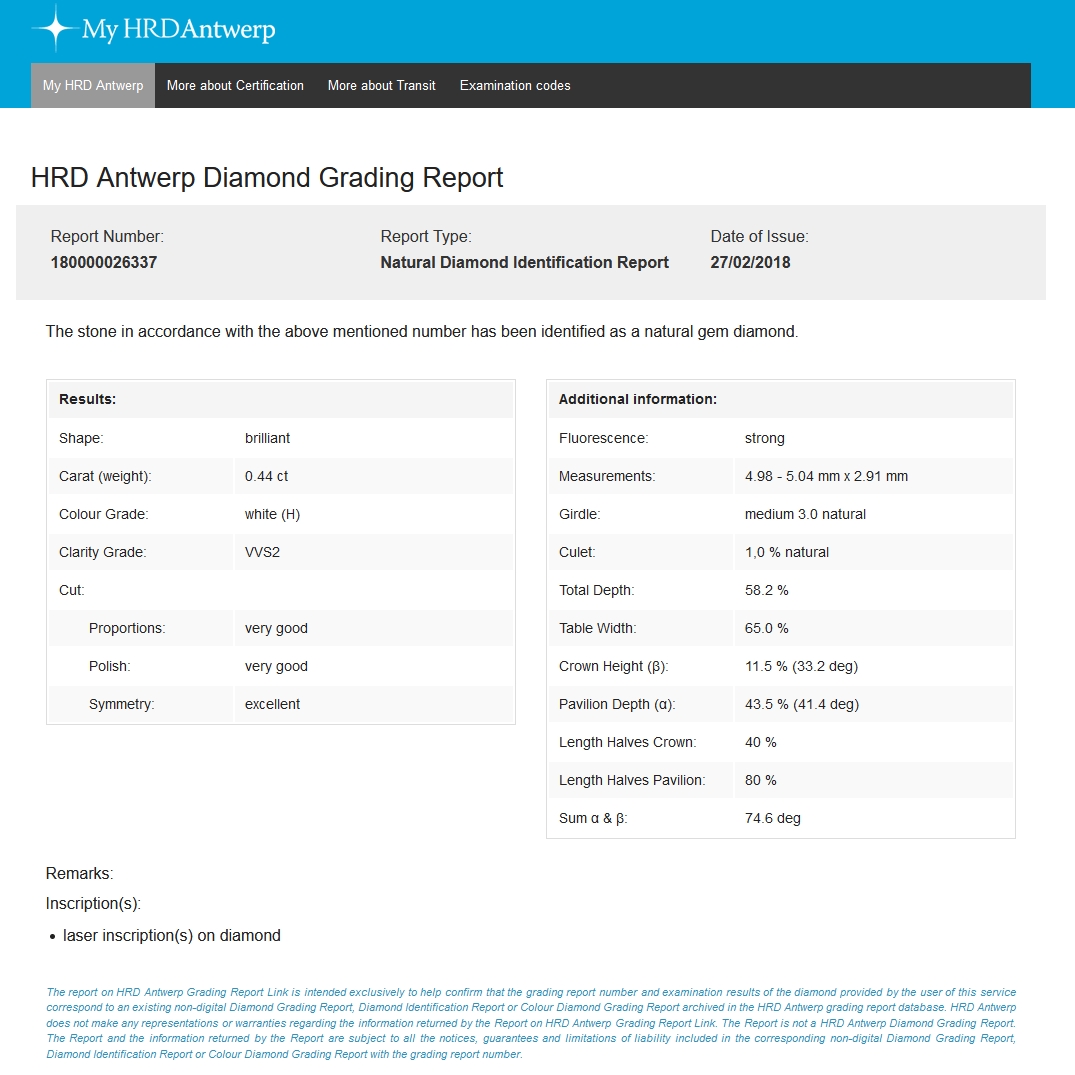Image resolution: width=1075 pixels, height=1075 pixels.
Task: Click the Date of Issue label
Action: tap(760, 237)
